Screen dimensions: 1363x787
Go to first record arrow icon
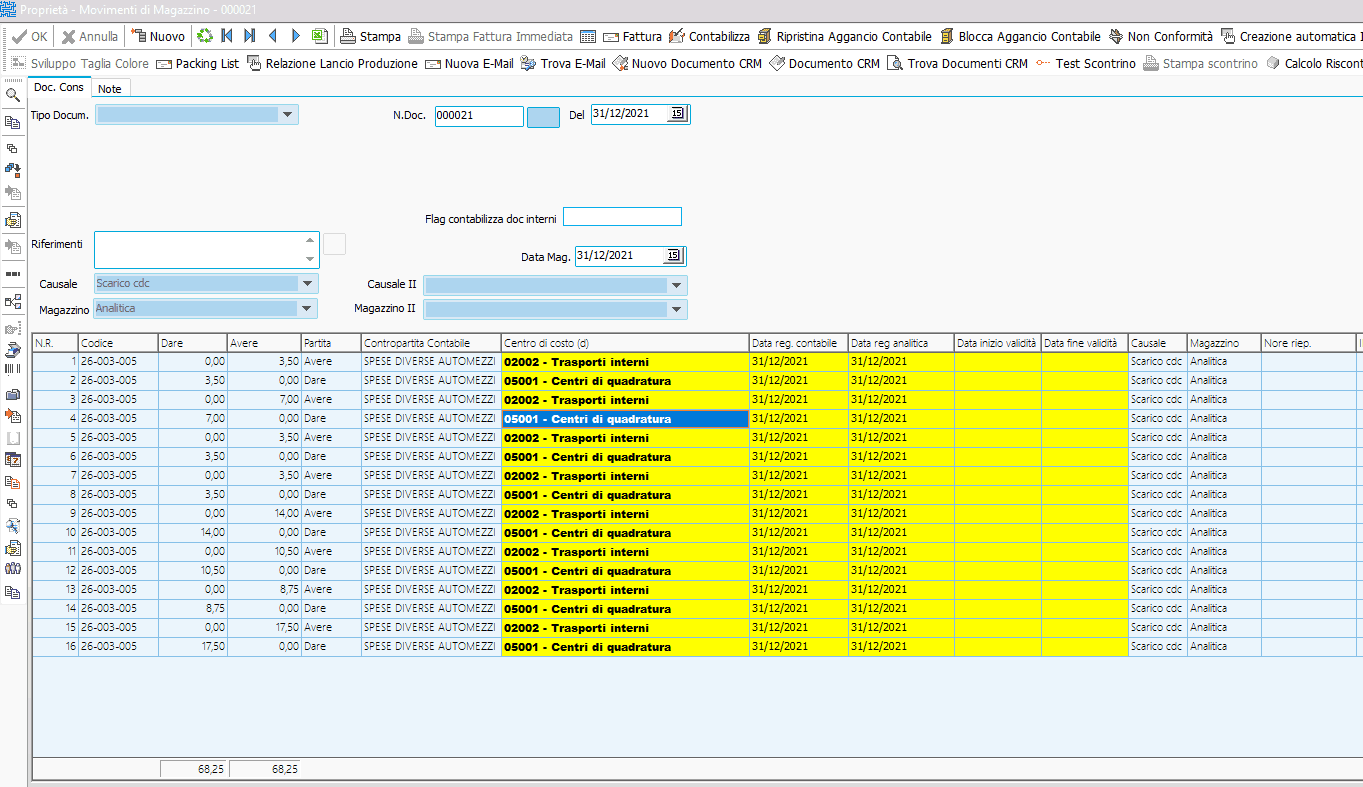point(227,36)
